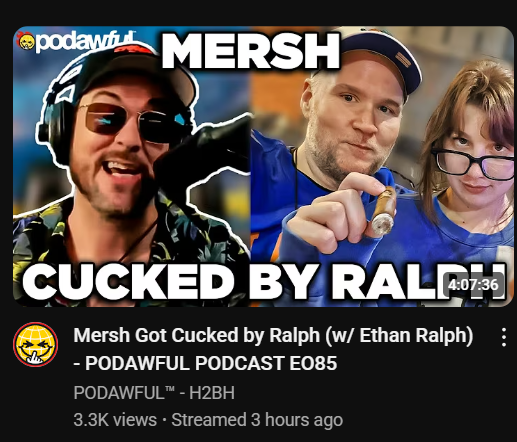Click the PODAWFUL smiley channel avatar
Screen dimensions: 517x442
[x=35, y=344]
